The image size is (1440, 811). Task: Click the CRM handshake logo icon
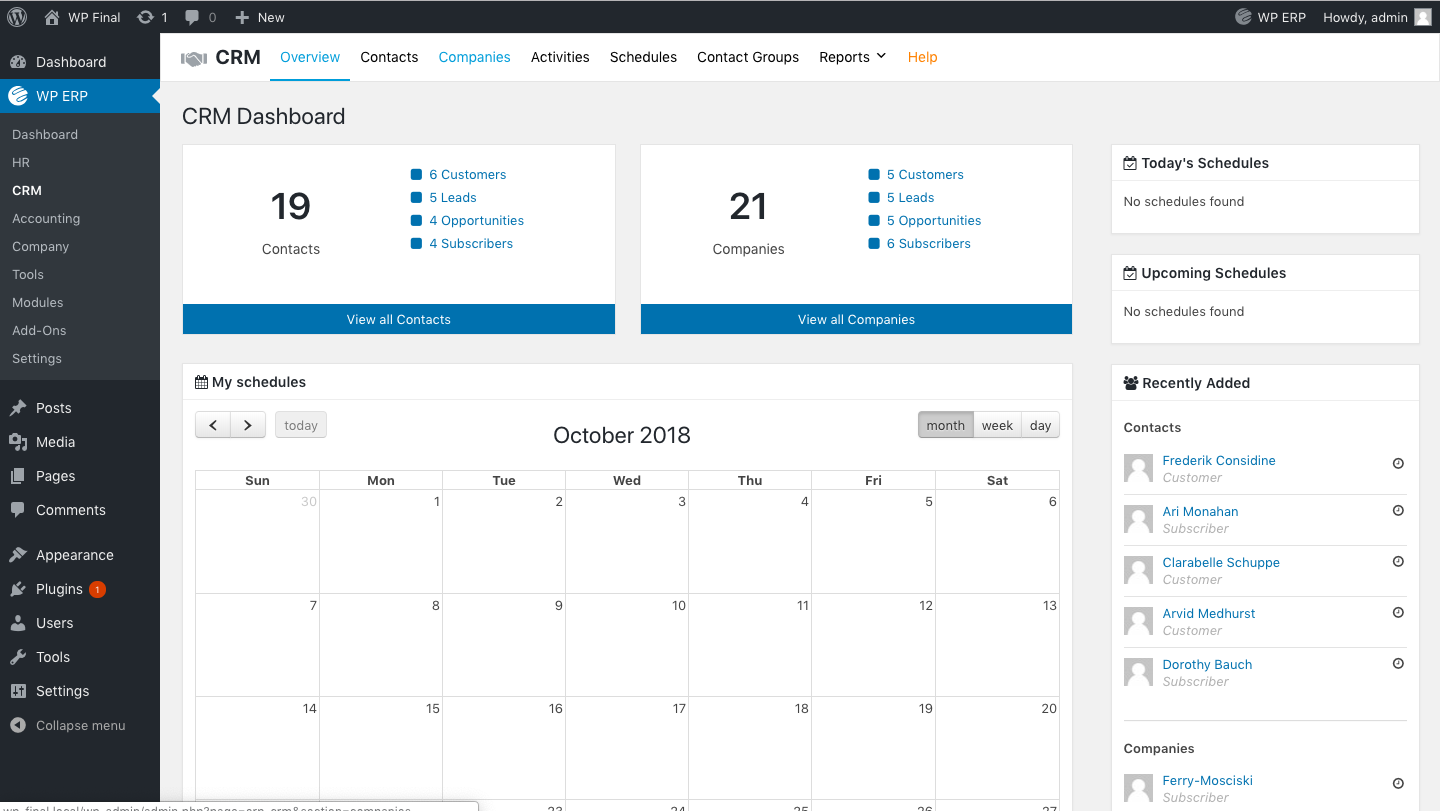tap(193, 58)
